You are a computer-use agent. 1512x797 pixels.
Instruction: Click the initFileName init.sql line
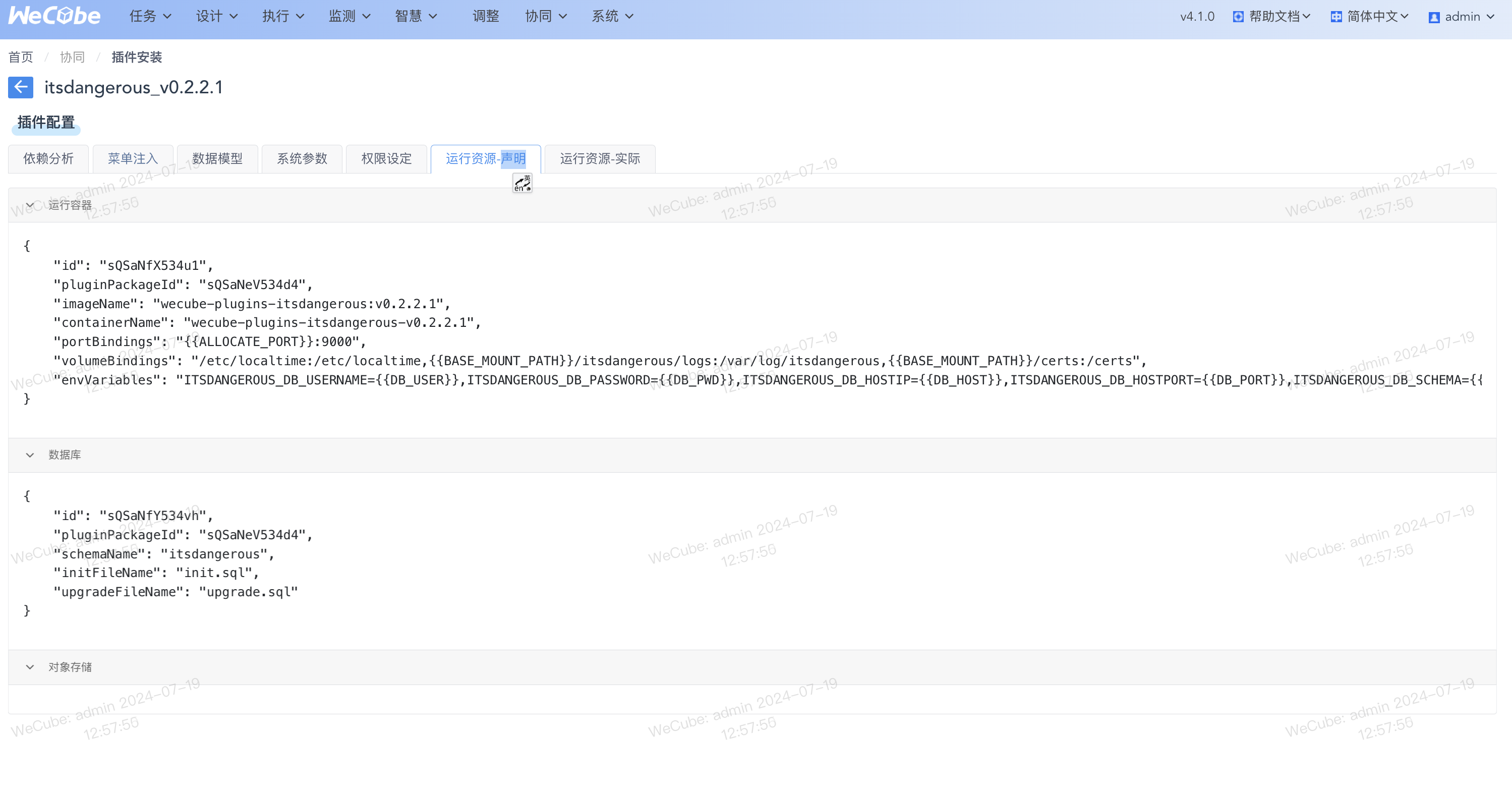(156, 573)
